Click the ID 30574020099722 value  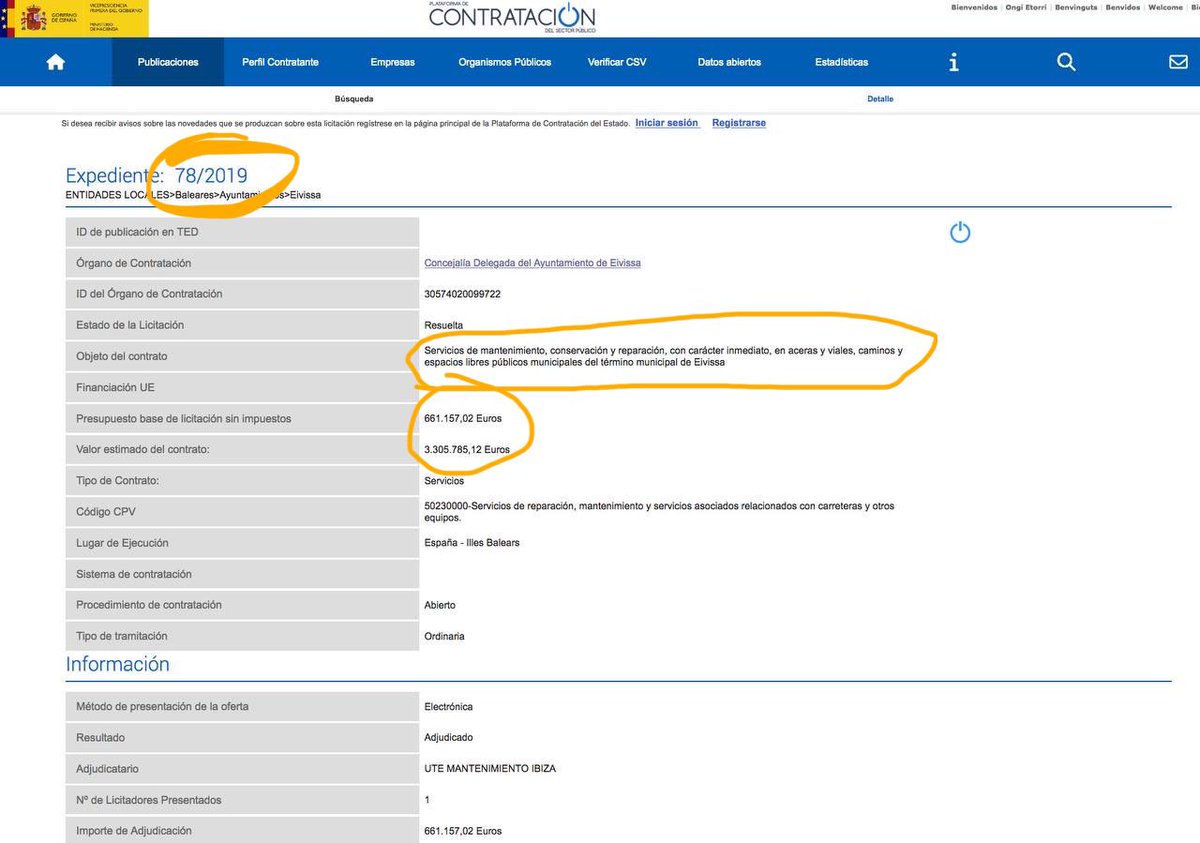463,294
